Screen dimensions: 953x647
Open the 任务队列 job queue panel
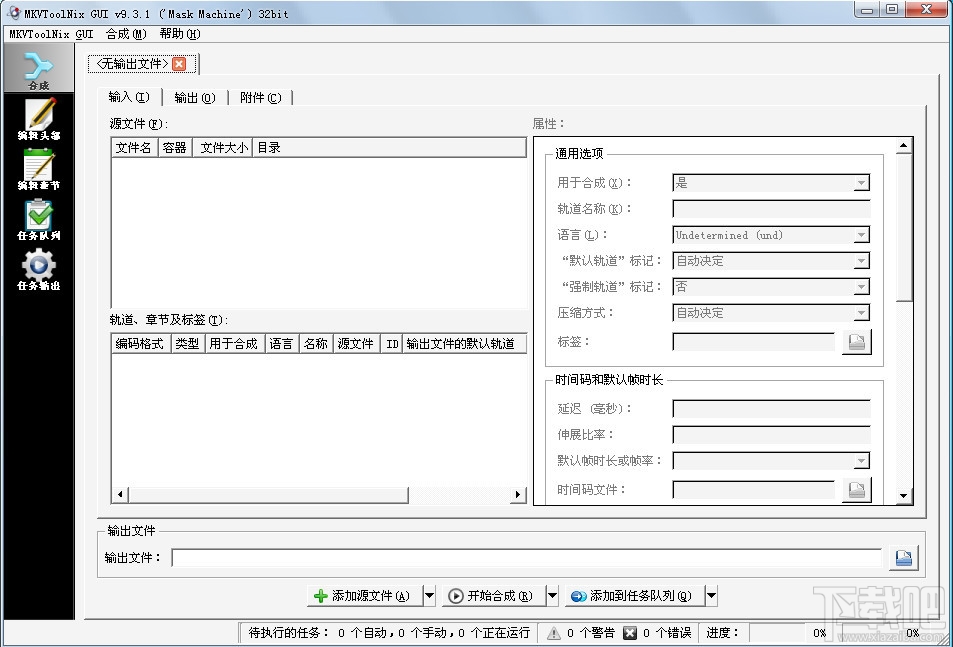click(39, 218)
